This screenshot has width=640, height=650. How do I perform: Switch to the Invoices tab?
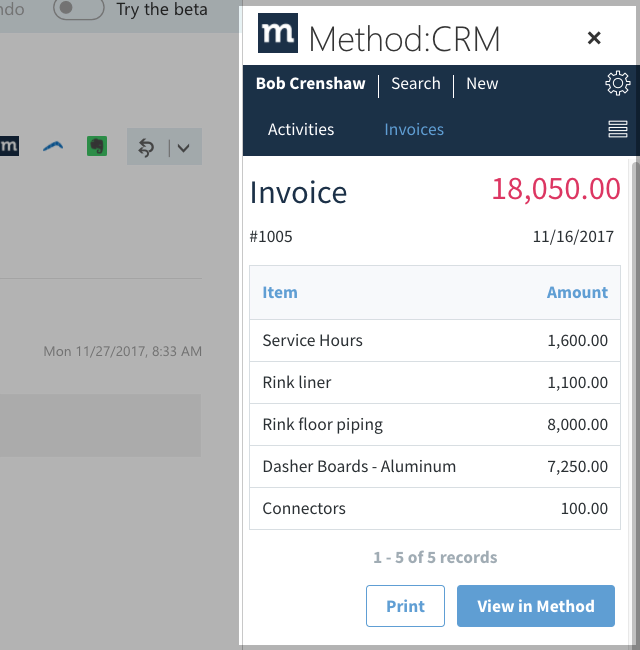(x=414, y=129)
